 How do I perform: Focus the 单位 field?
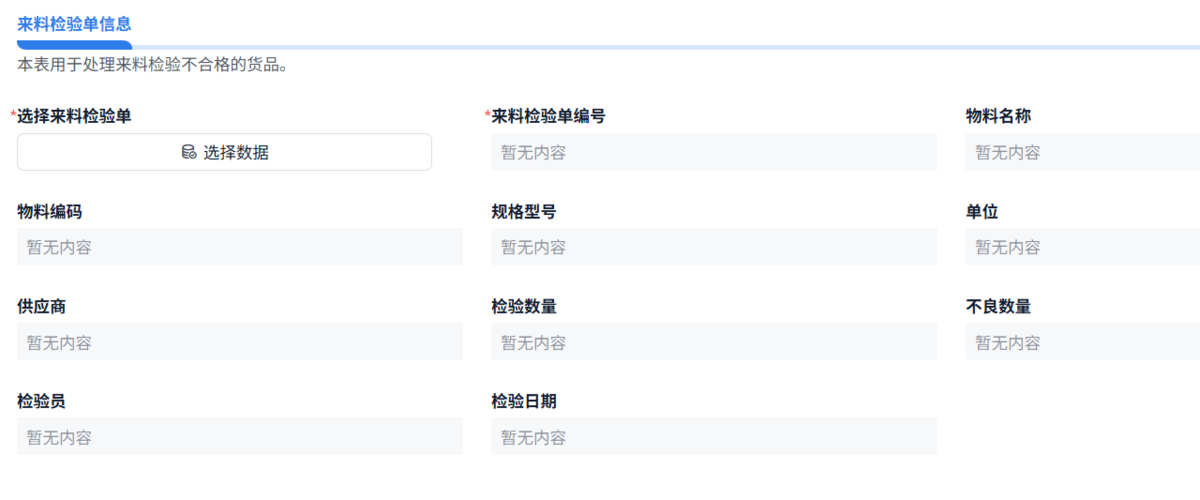tap(1082, 247)
